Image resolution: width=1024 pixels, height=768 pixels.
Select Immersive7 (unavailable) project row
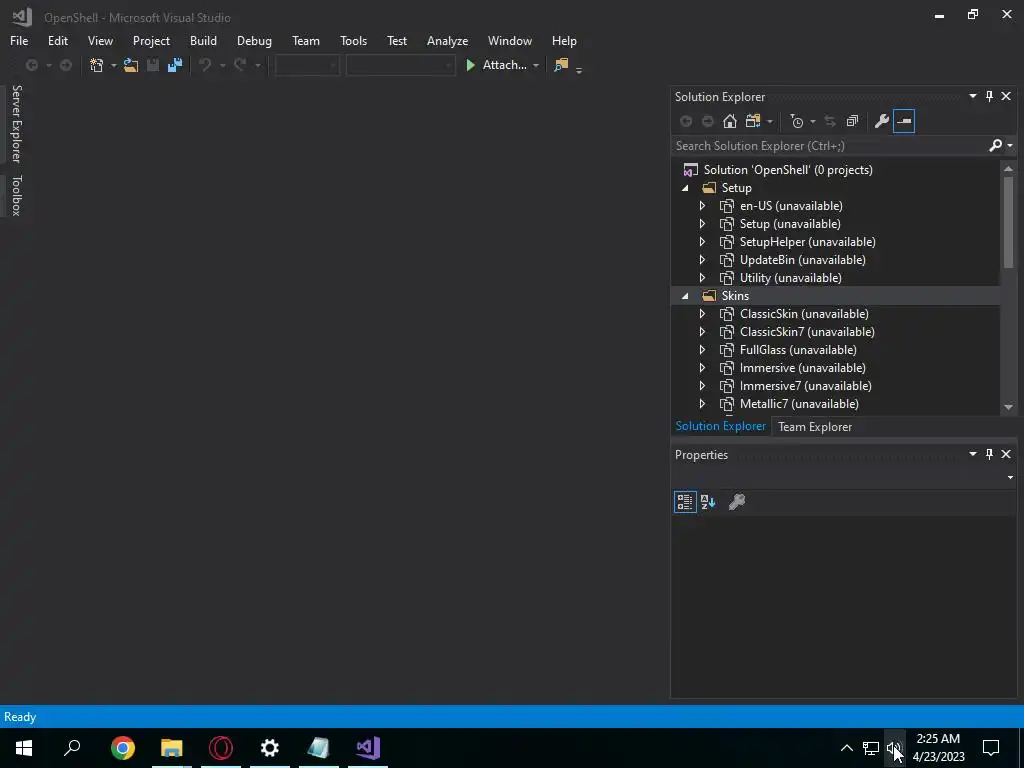[836, 386]
